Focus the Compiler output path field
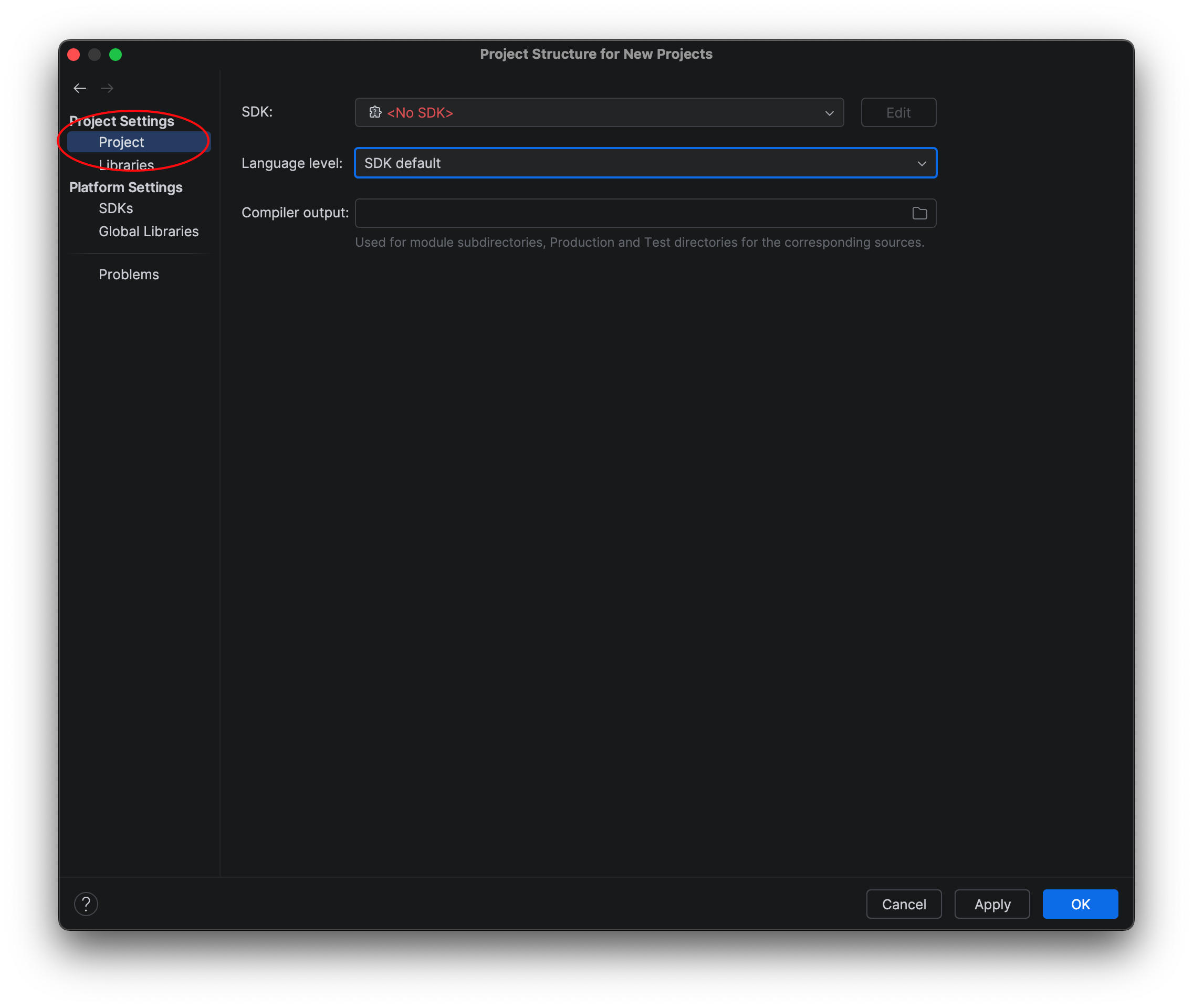Screen dimensions: 1193x1008 click(629, 213)
